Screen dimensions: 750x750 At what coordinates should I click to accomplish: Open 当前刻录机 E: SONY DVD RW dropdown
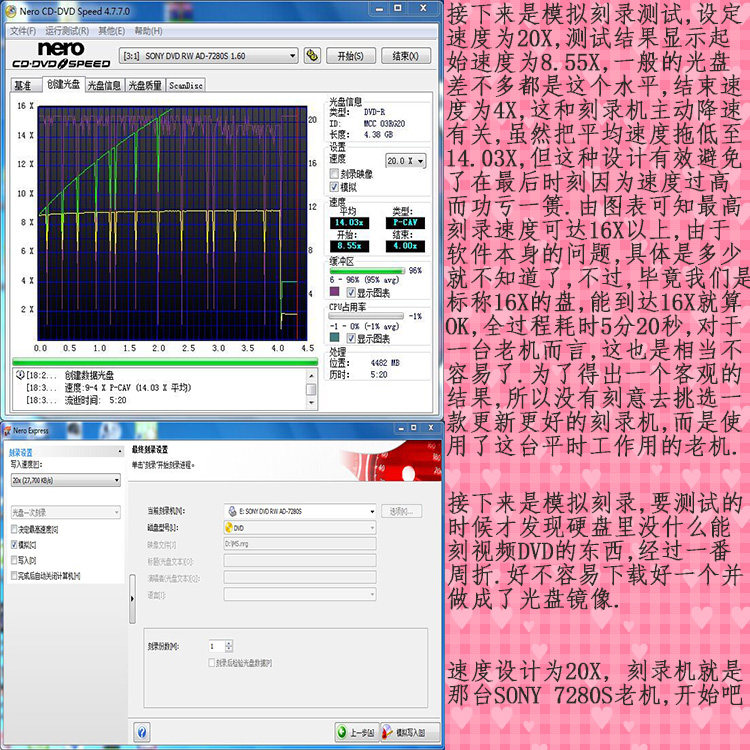click(300, 511)
